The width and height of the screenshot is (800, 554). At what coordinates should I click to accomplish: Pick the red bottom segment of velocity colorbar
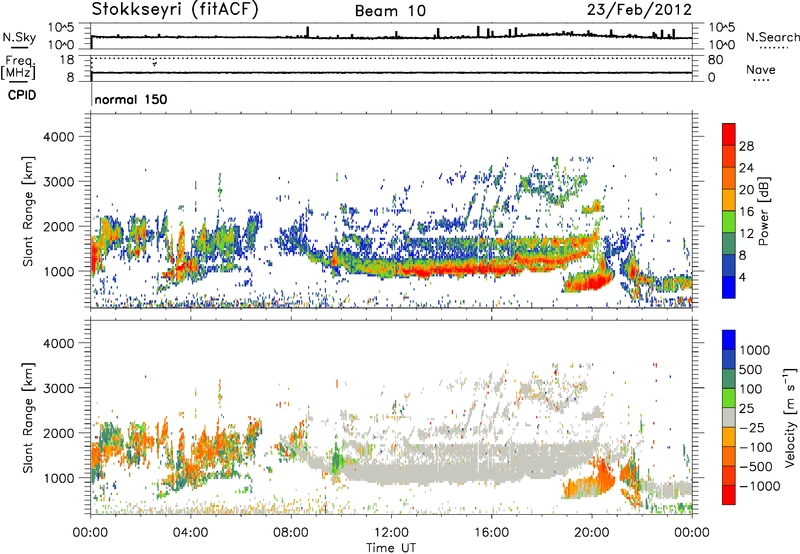(729, 495)
